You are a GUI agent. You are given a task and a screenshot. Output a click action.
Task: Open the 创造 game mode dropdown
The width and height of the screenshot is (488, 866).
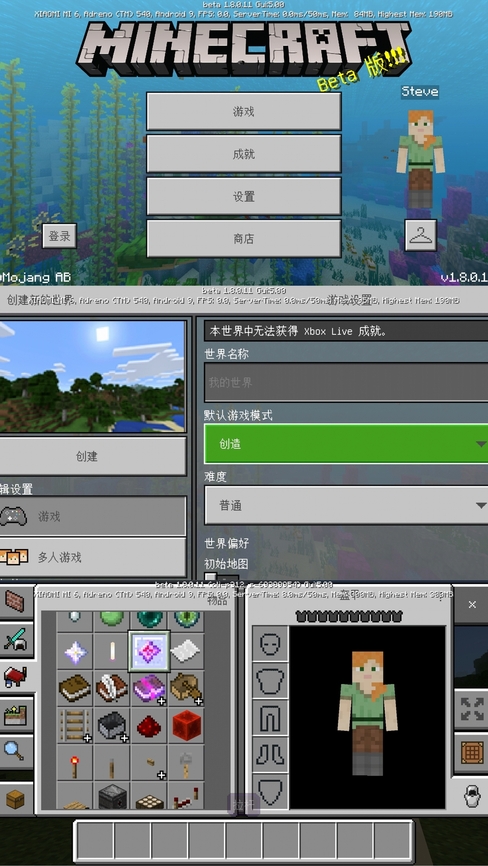point(346,444)
